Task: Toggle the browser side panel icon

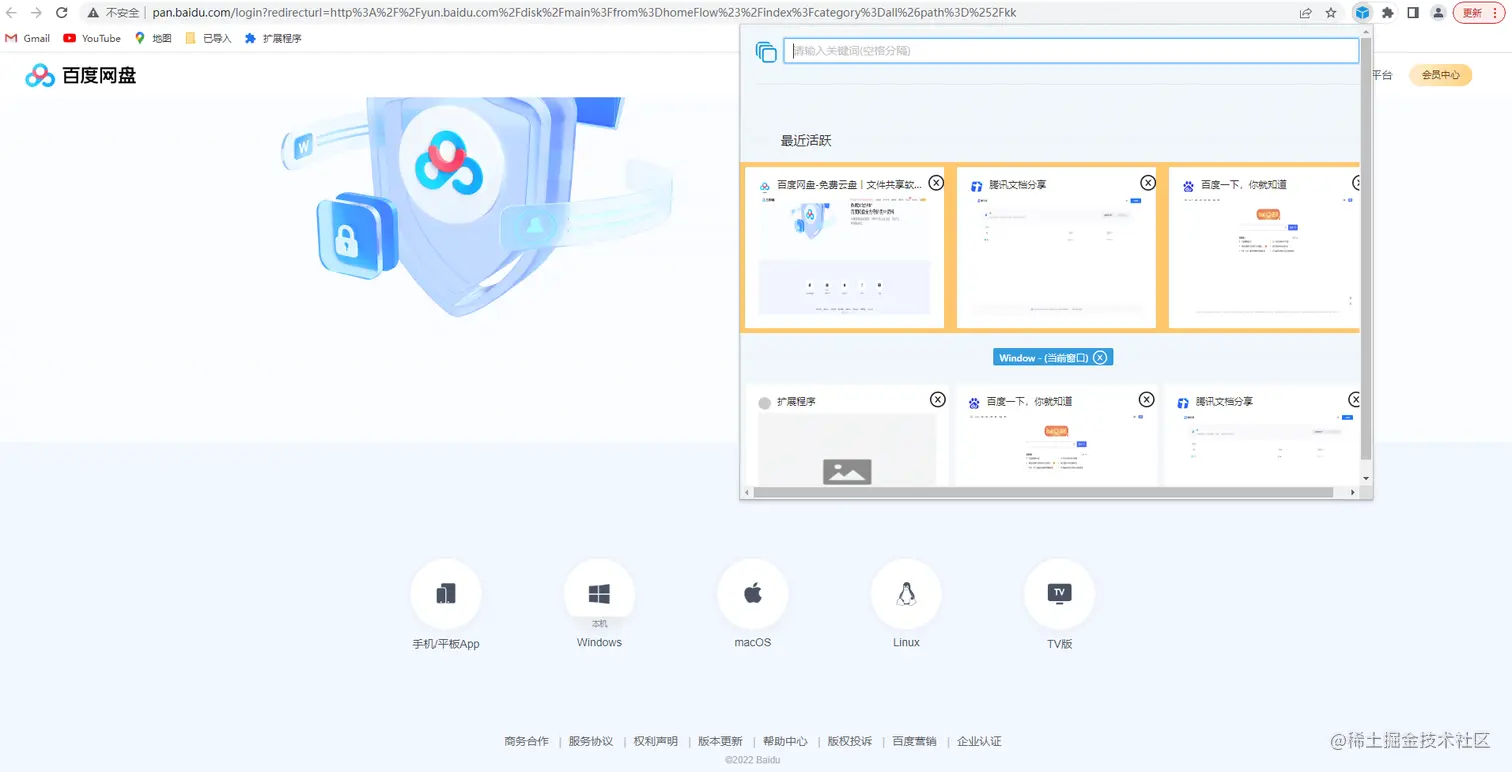Action: (x=1413, y=13)
